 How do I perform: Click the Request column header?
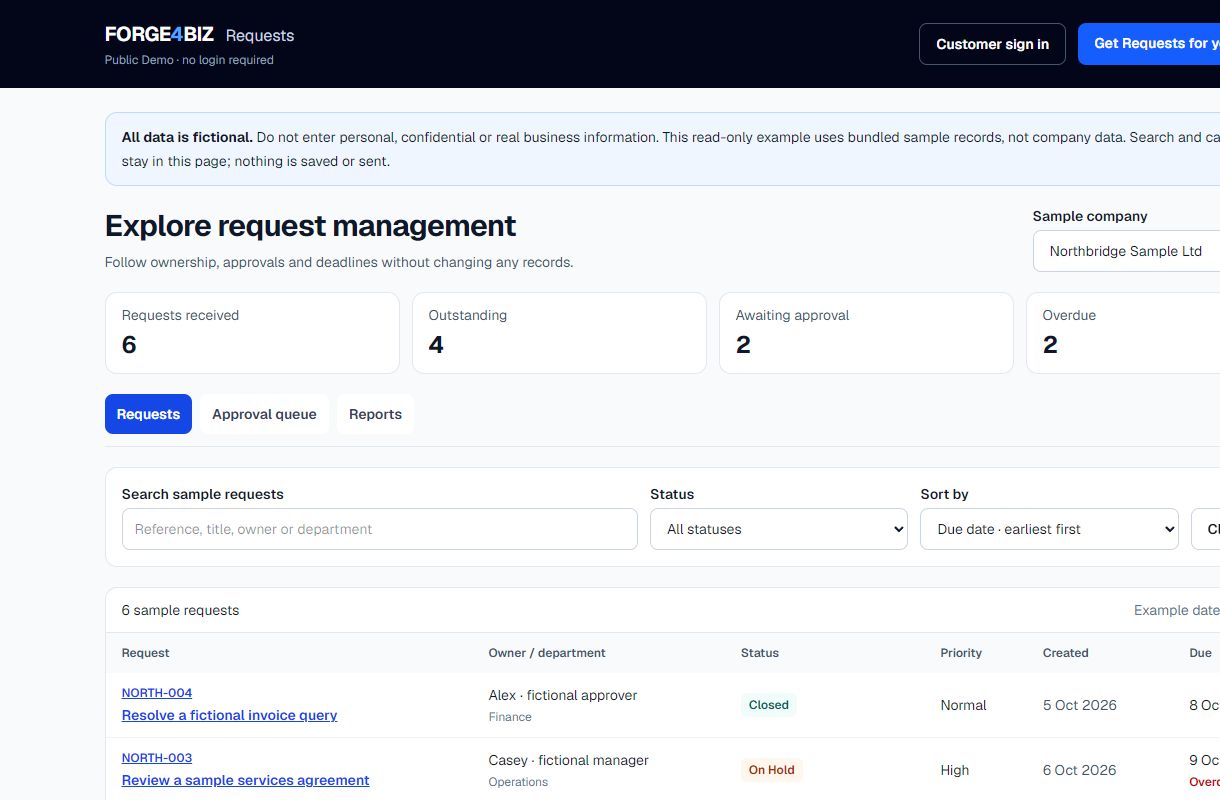coord(146,653)
